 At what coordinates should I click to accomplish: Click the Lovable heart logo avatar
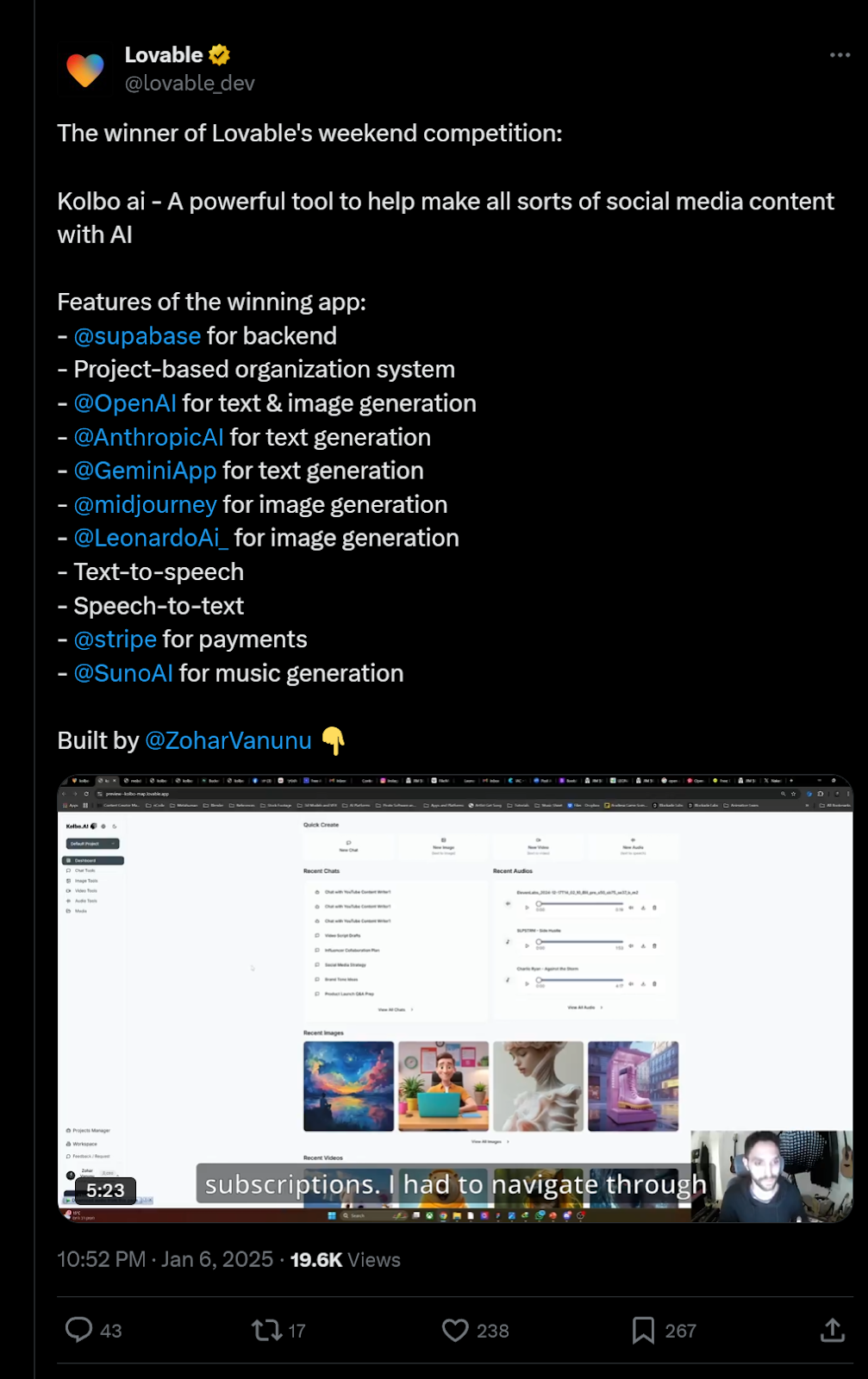(x=84, y=70)
